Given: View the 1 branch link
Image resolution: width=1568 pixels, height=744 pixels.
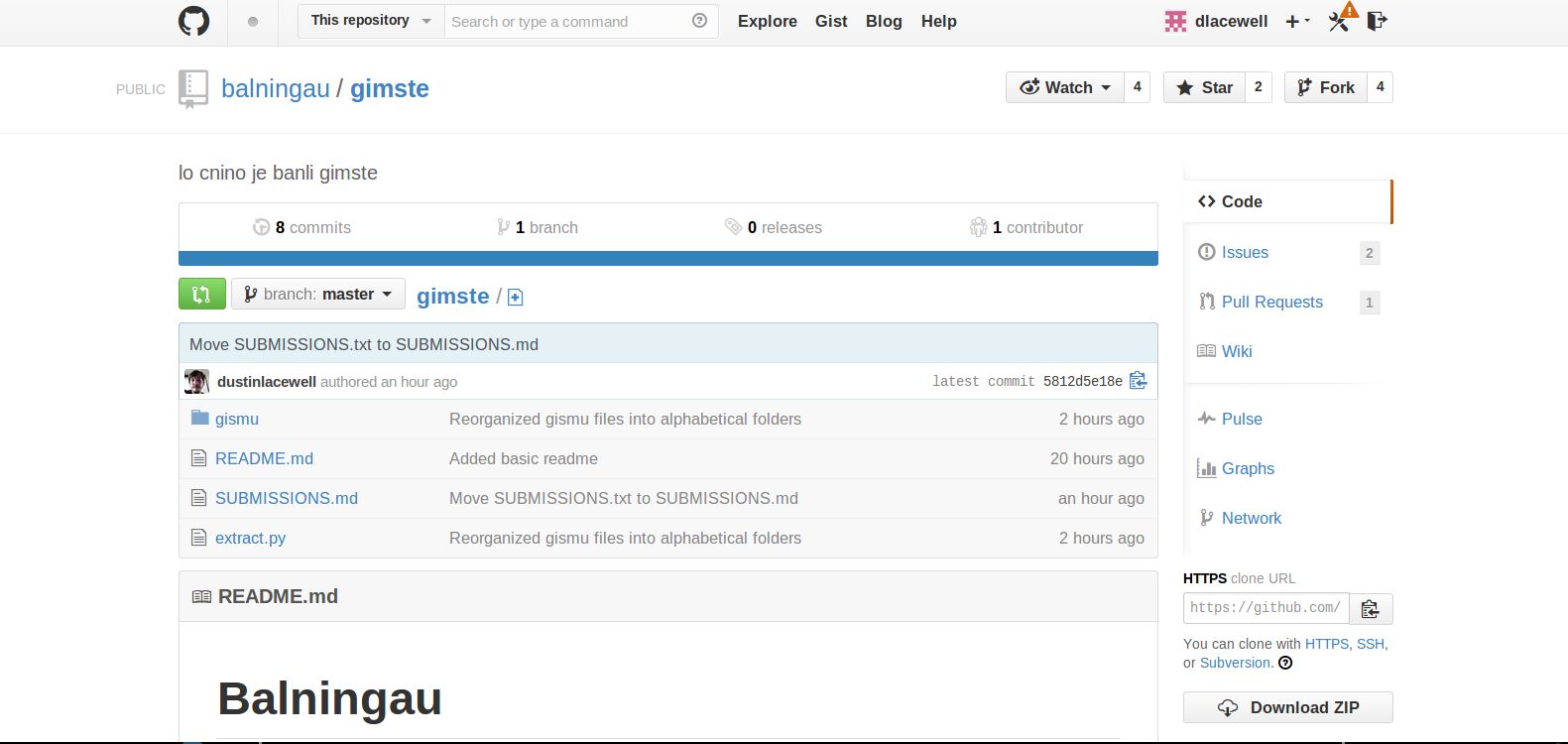Looking at the screenshot, I should pyautogui.click(x=538, y=227).
